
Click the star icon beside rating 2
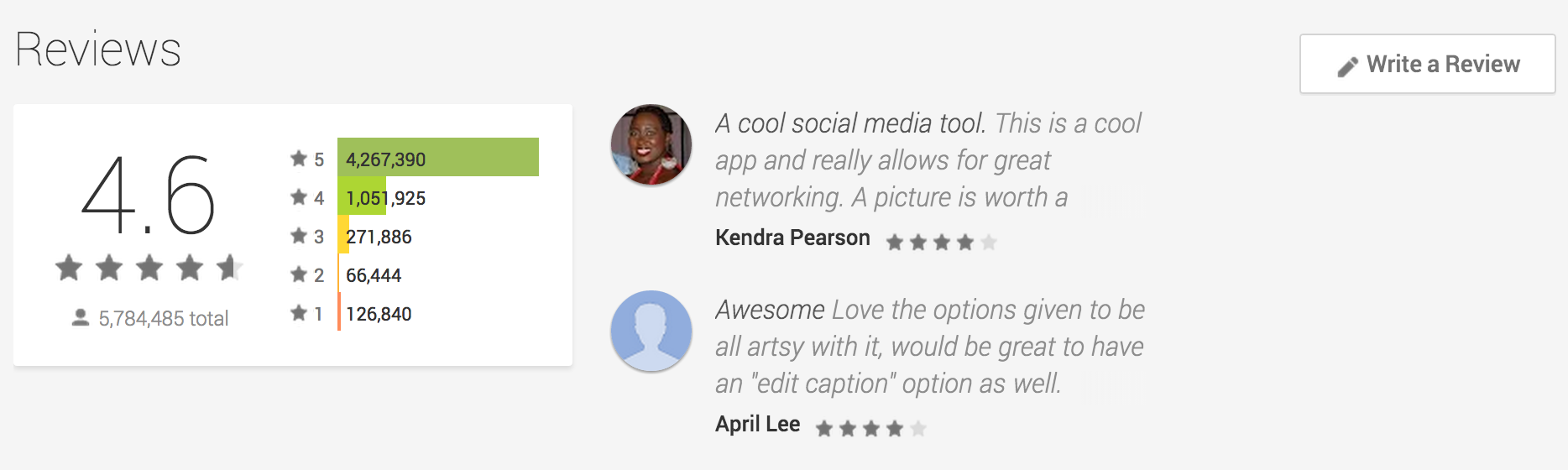(298, 274)
